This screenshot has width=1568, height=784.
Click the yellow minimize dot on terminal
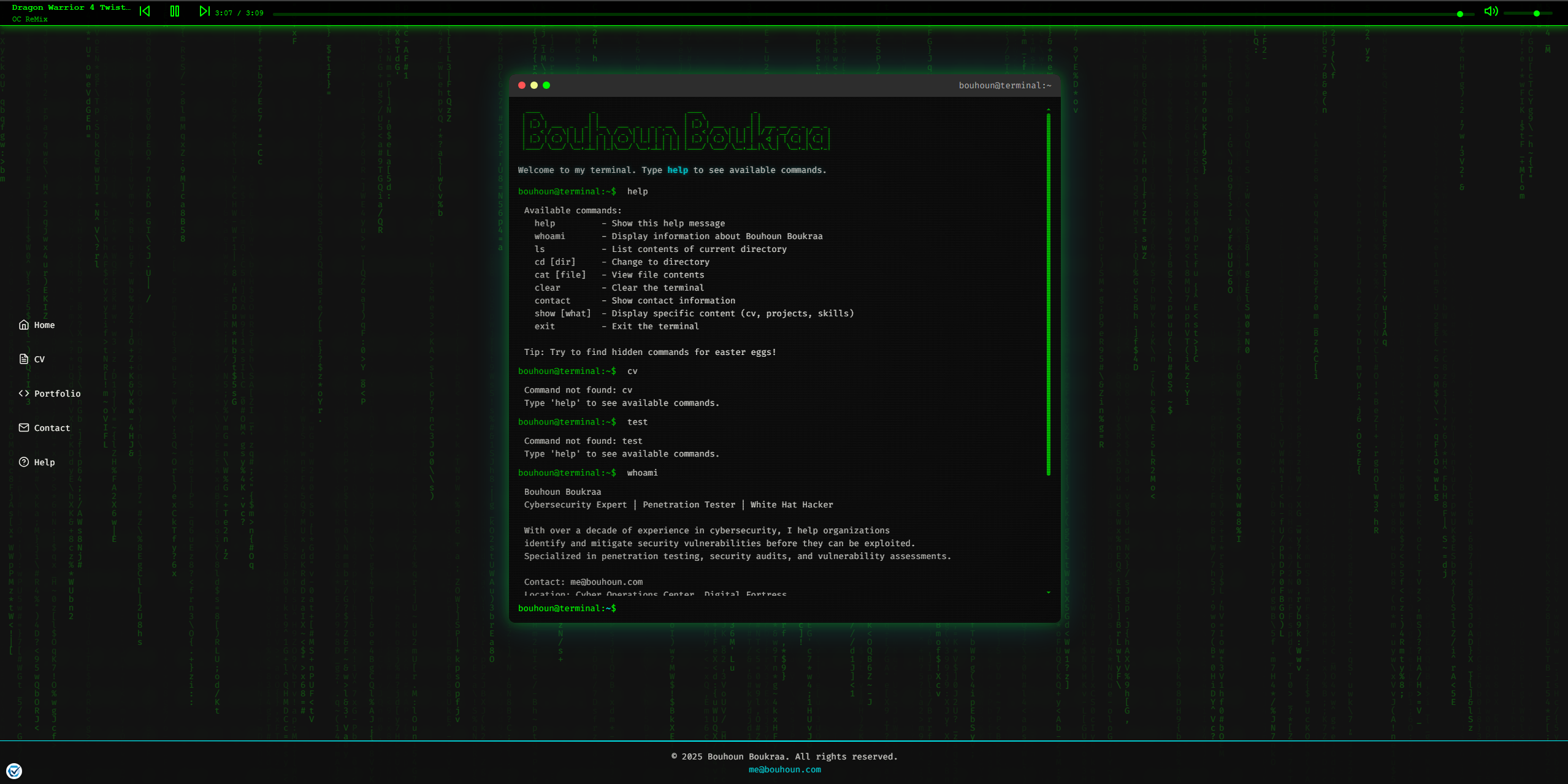tap(534, 85)
